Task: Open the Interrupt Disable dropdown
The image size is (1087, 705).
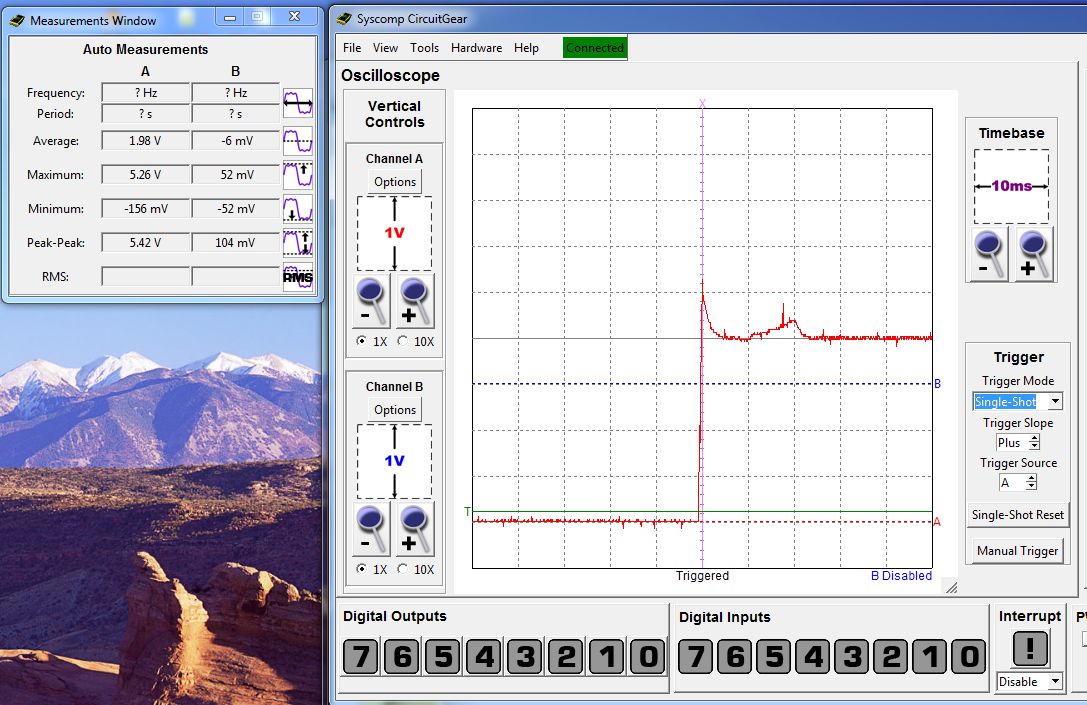Action: tap(1054, 682)
